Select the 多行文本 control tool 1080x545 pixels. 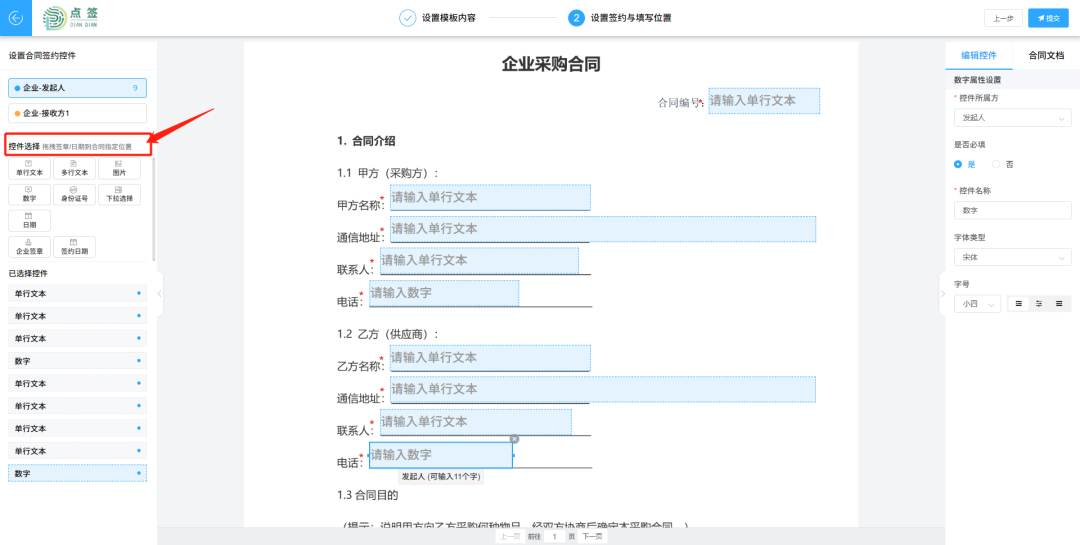click(x=74, y=168)
